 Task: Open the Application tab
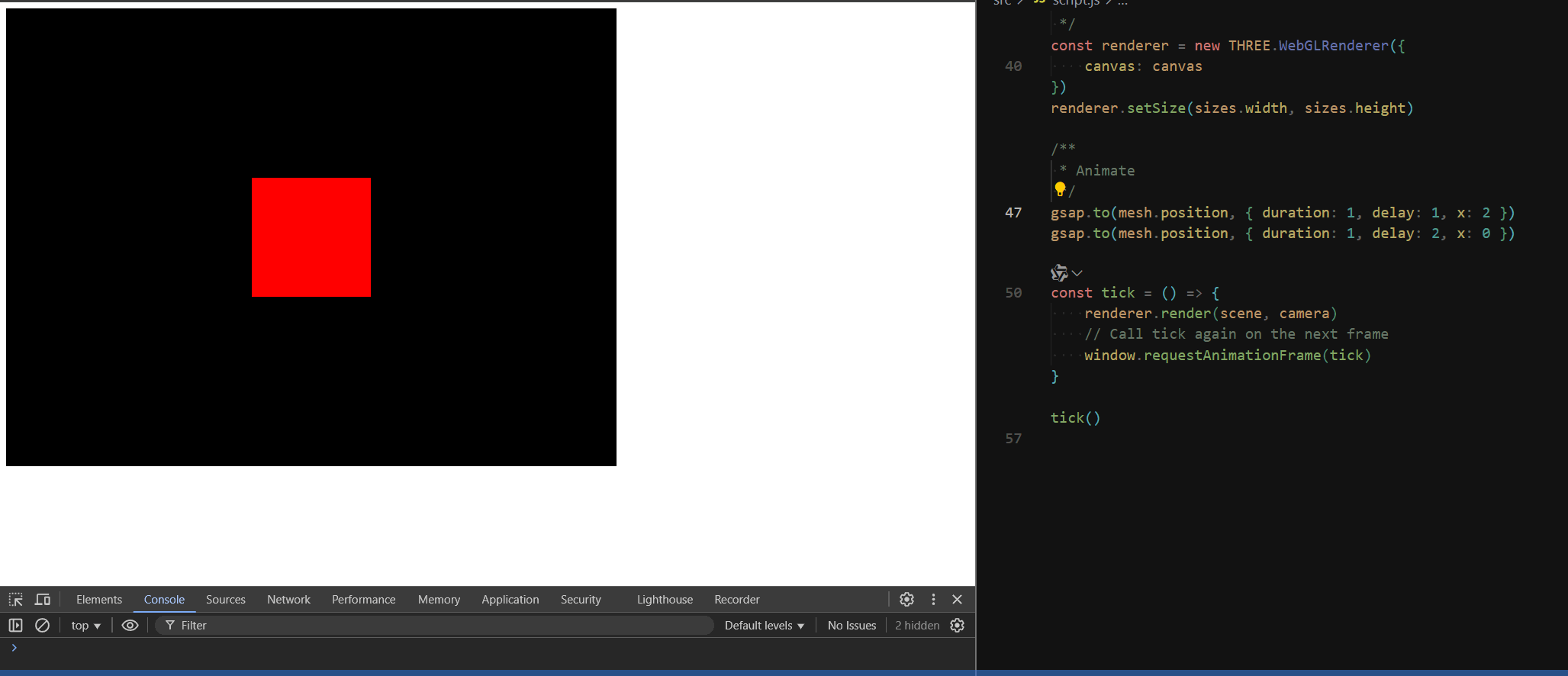[510, 600]
